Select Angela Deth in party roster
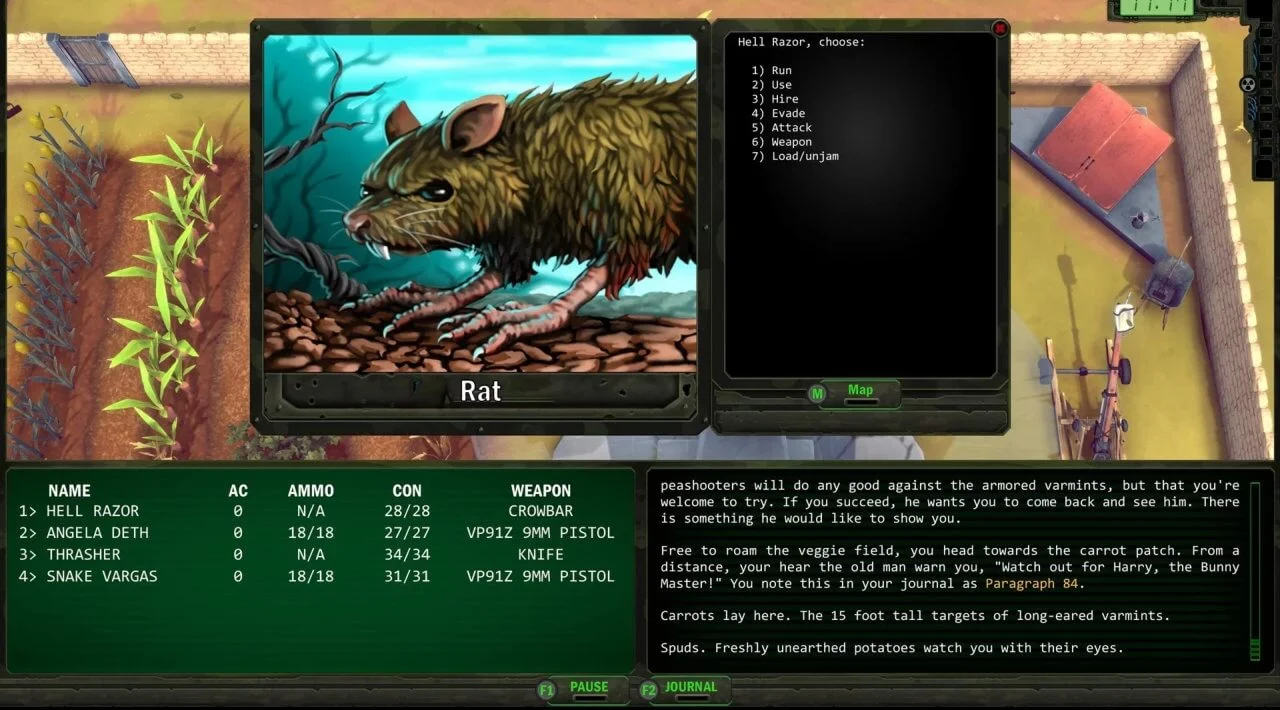 [x=97, y=533]
